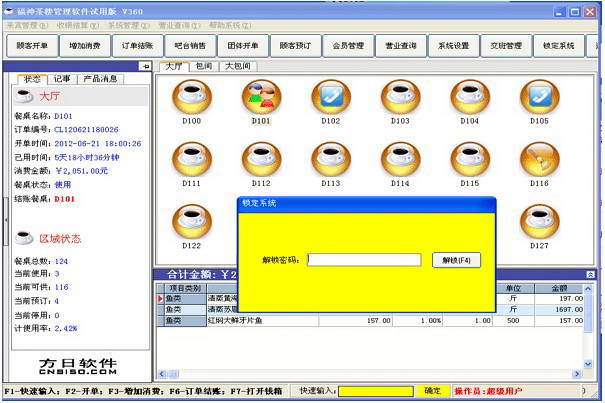Viewport: 605px width, 403px height.
Task: Click the 系统设置 toolbar button
Action: (454, 46)
